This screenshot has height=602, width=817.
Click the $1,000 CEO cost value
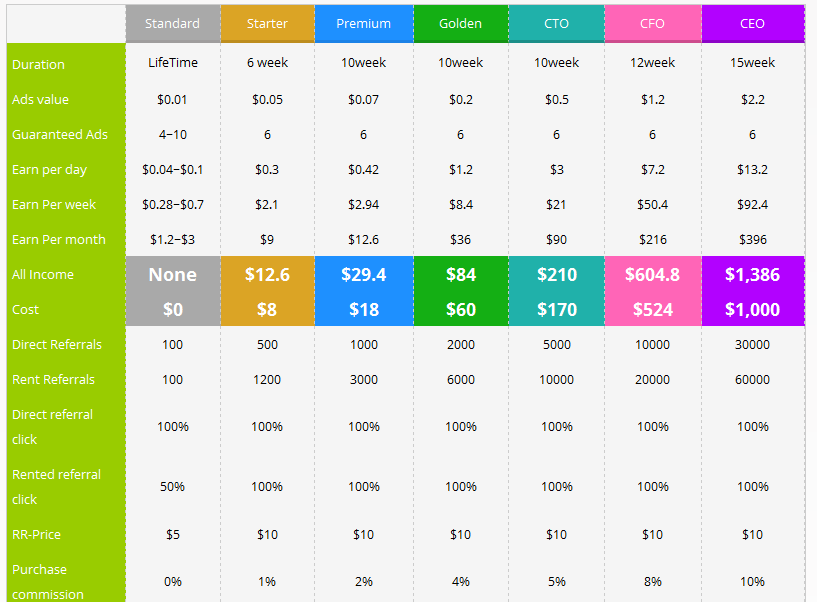tap(752, 310)
